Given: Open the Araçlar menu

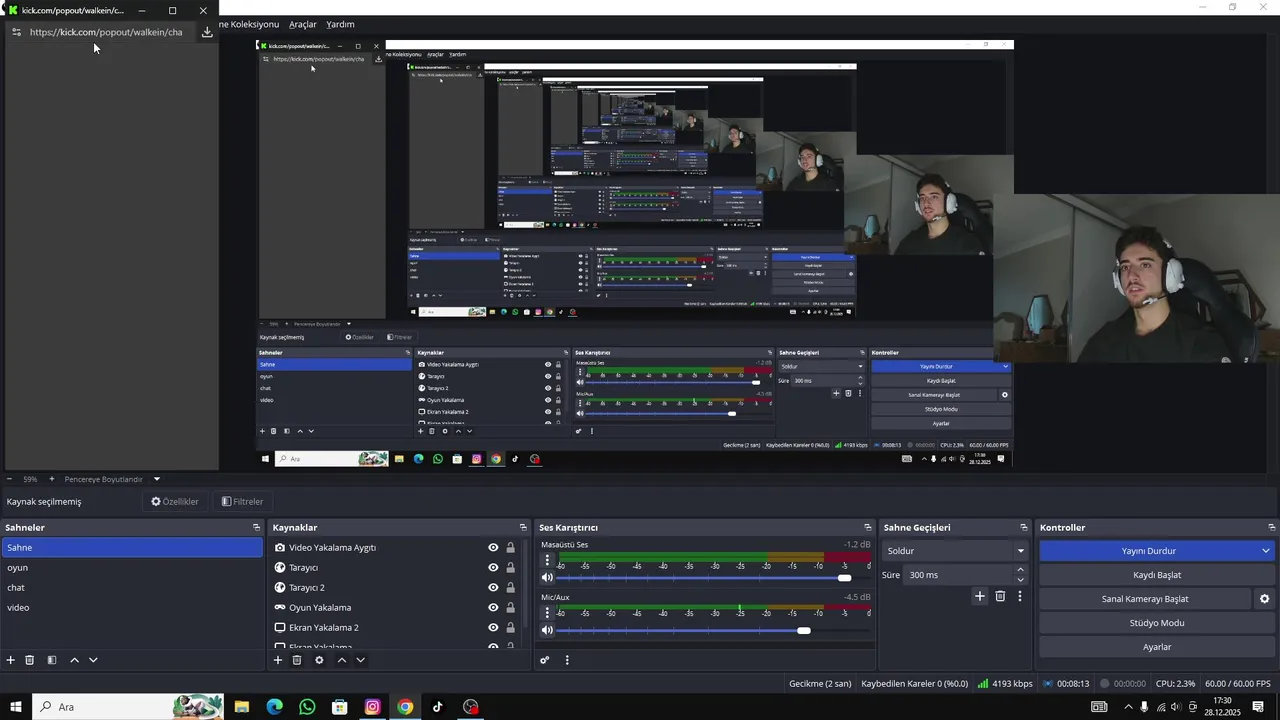Looking at the screenshot, I should tap(303, 24).
